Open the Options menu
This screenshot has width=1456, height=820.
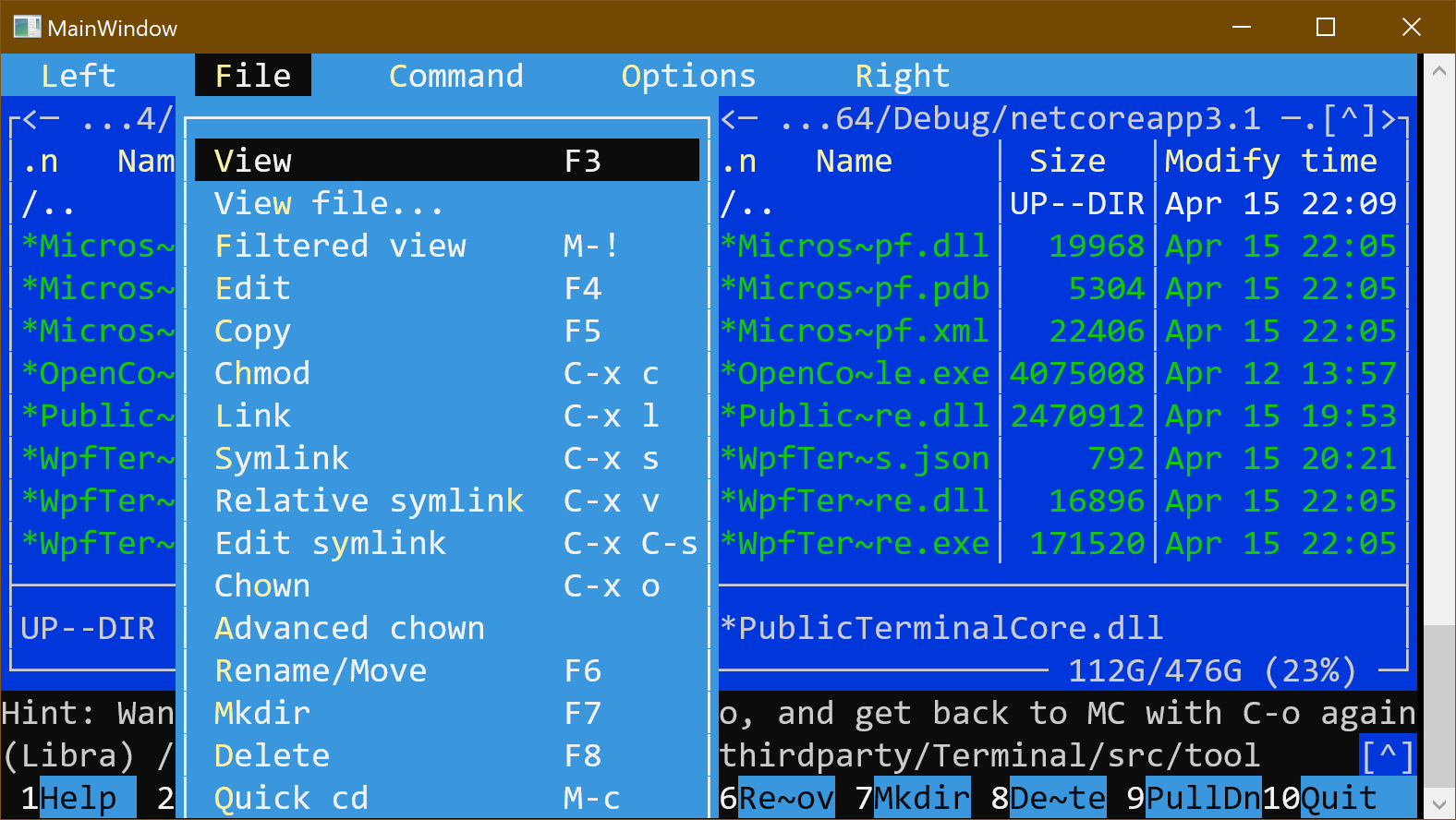pos(688,75)
